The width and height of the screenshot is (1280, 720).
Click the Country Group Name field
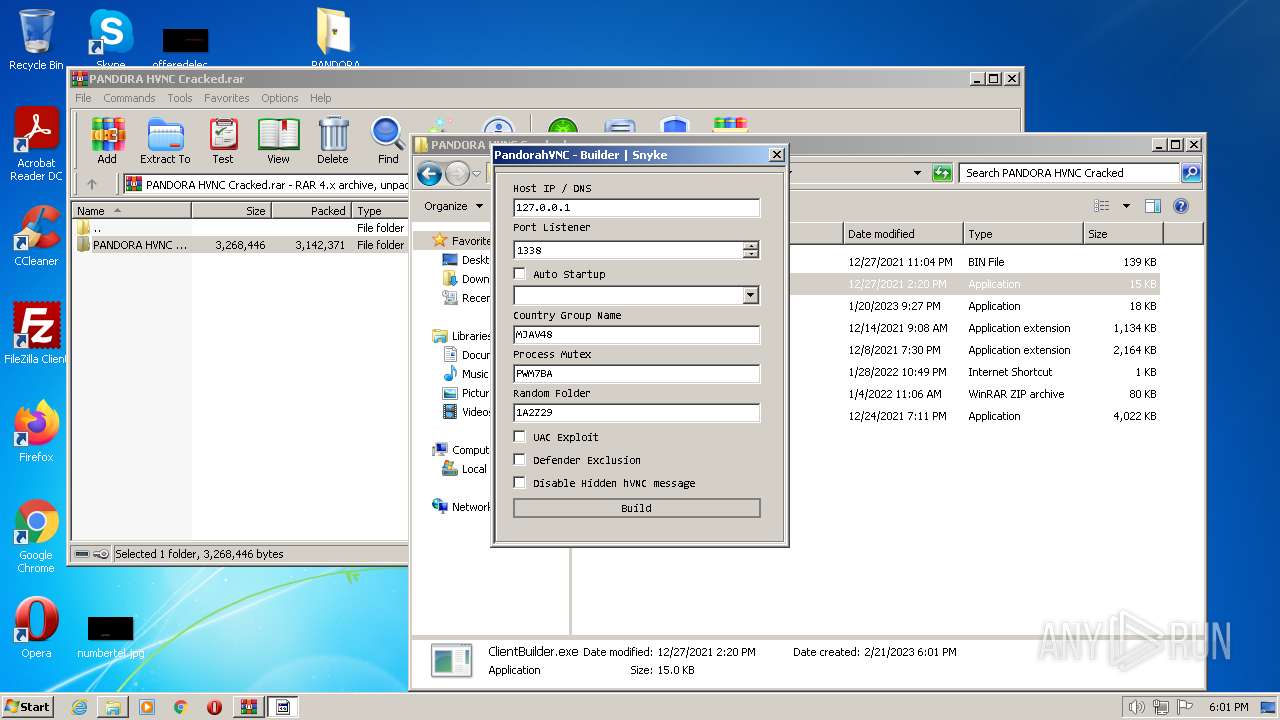[636, 335]
